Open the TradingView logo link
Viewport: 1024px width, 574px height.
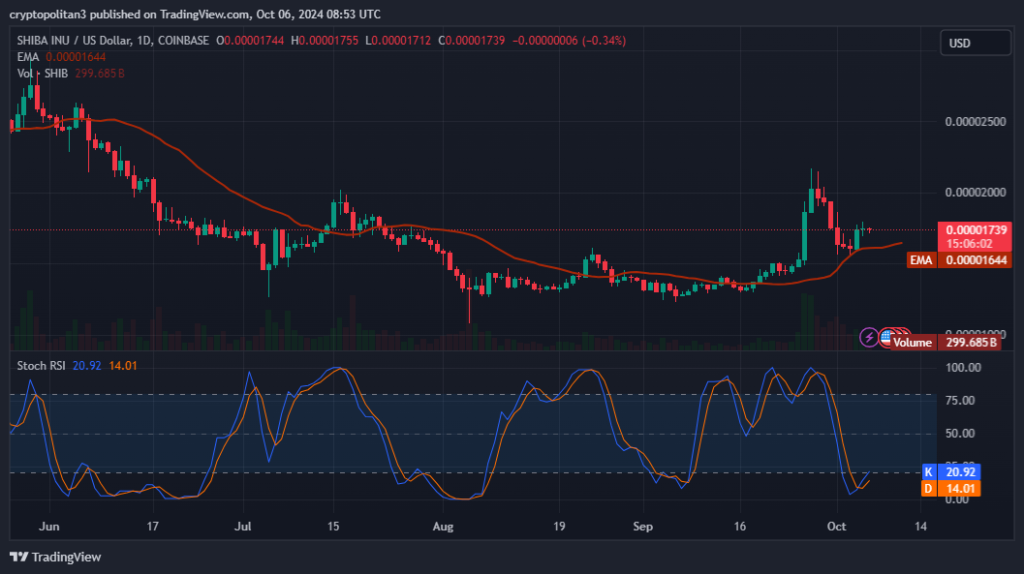56,557
